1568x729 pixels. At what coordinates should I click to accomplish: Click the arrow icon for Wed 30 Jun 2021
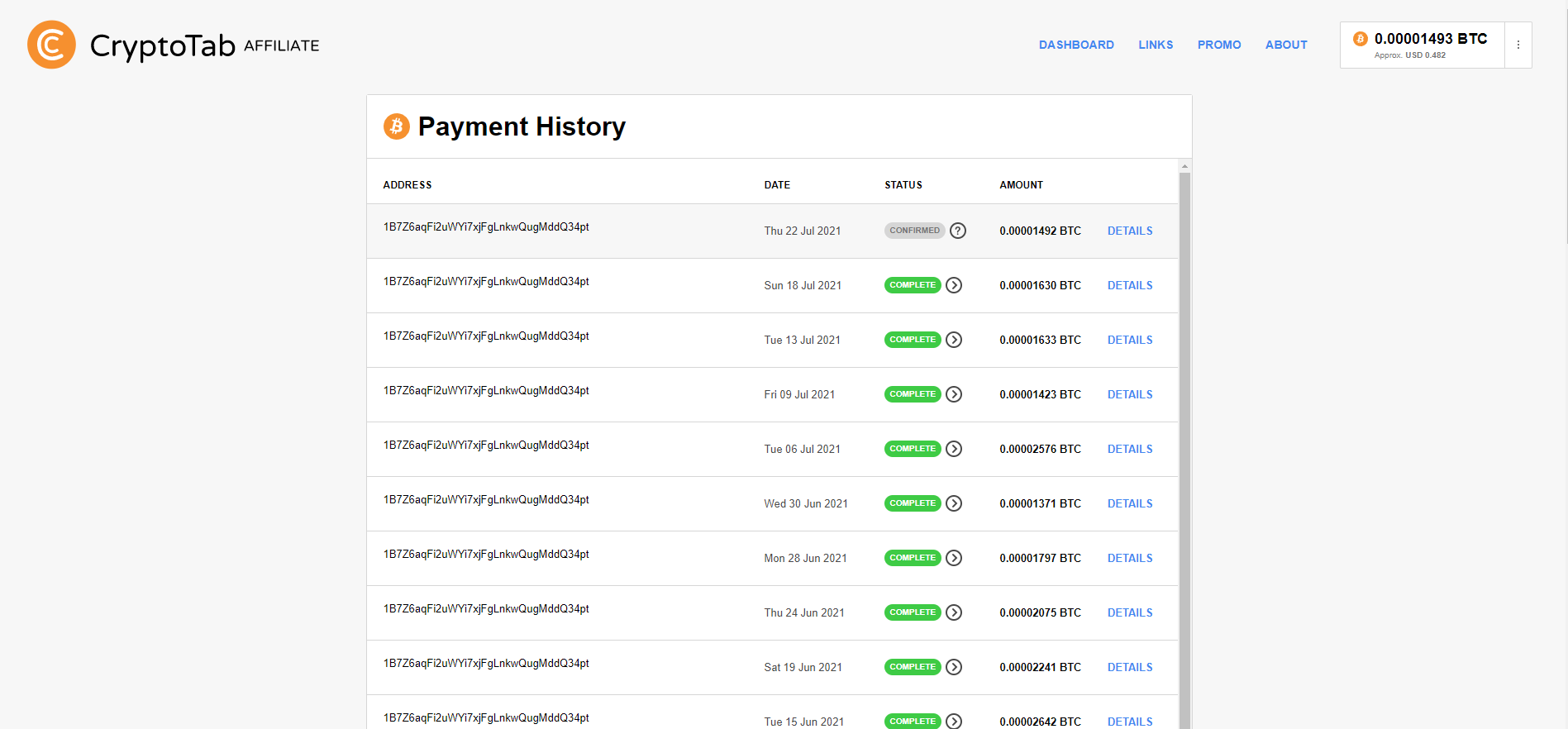[x=954, y=503]
